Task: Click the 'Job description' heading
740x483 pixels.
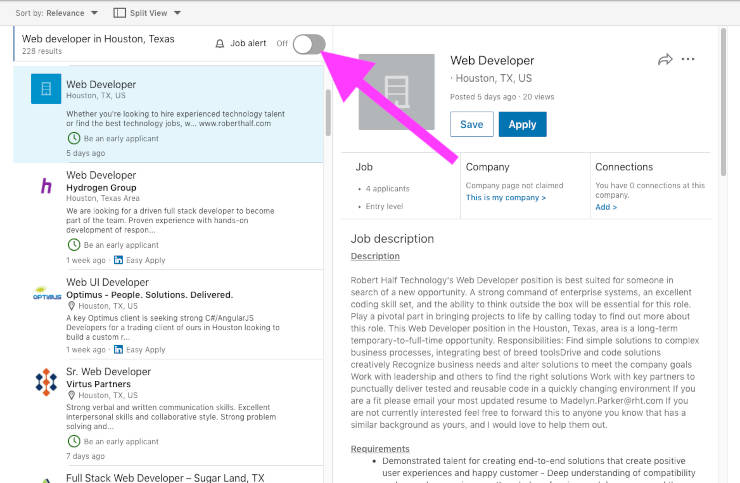Action: point(392,239)
